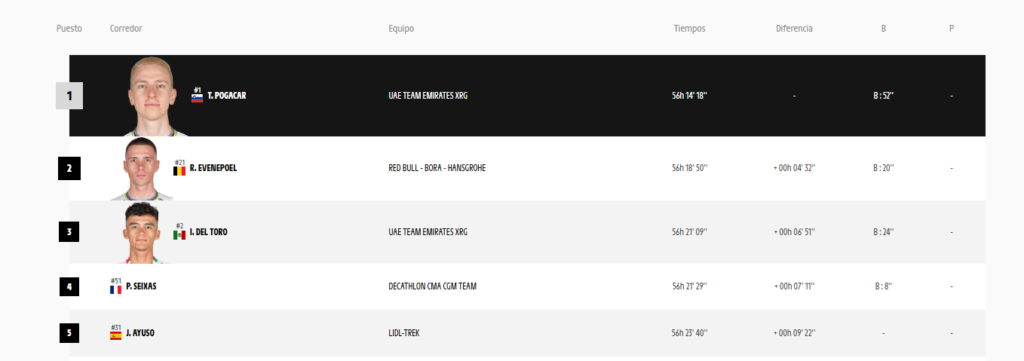Image resolution: width=1024 pixels, height=361 pixels.
Task: Click the Belgian flag beside R. Evenepoel
Action: pyautogui.click(x=179, y=171)
